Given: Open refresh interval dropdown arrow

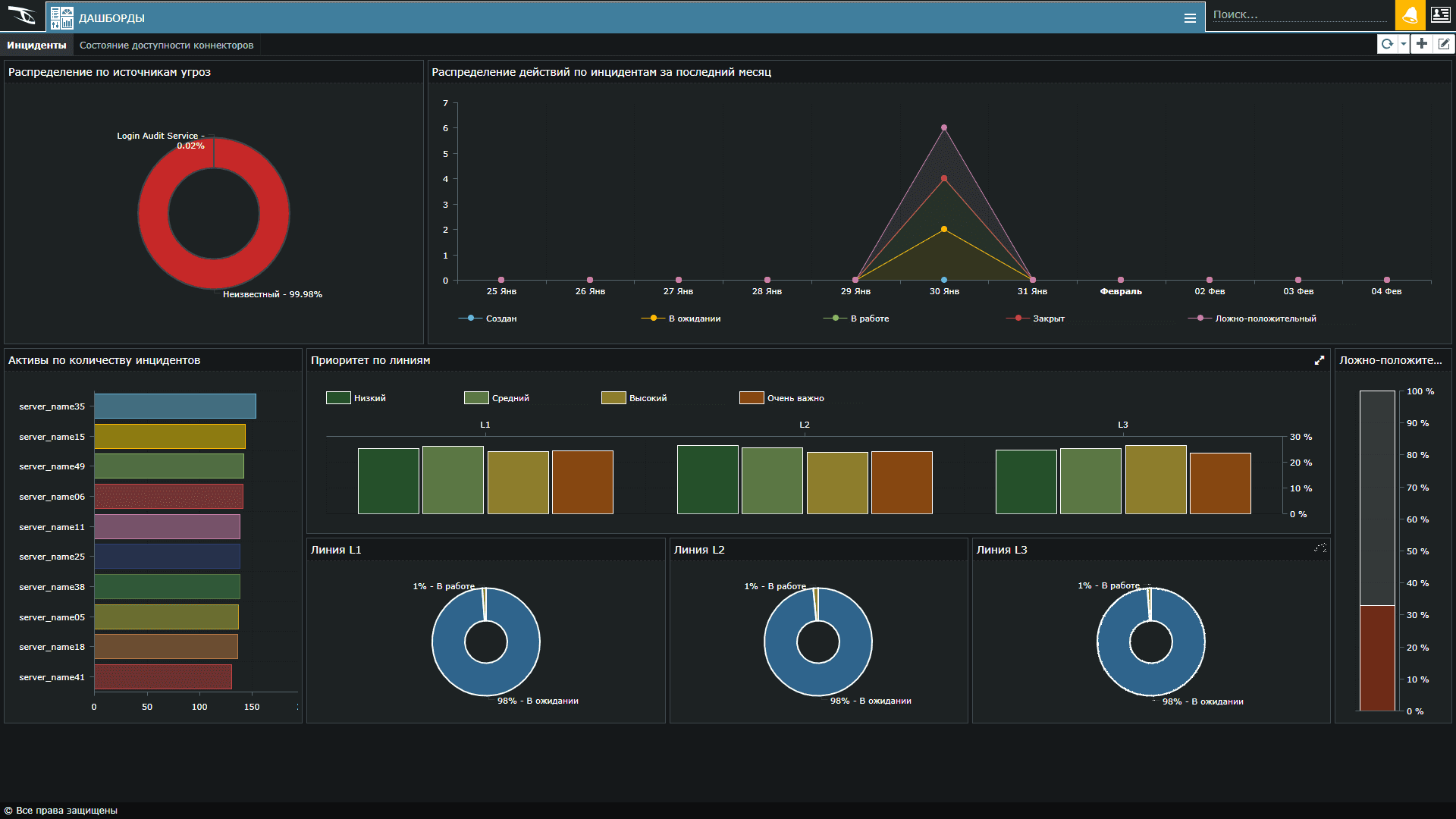Looking at the screenshot, I should pyautogui.click(x=1404, y=44).
